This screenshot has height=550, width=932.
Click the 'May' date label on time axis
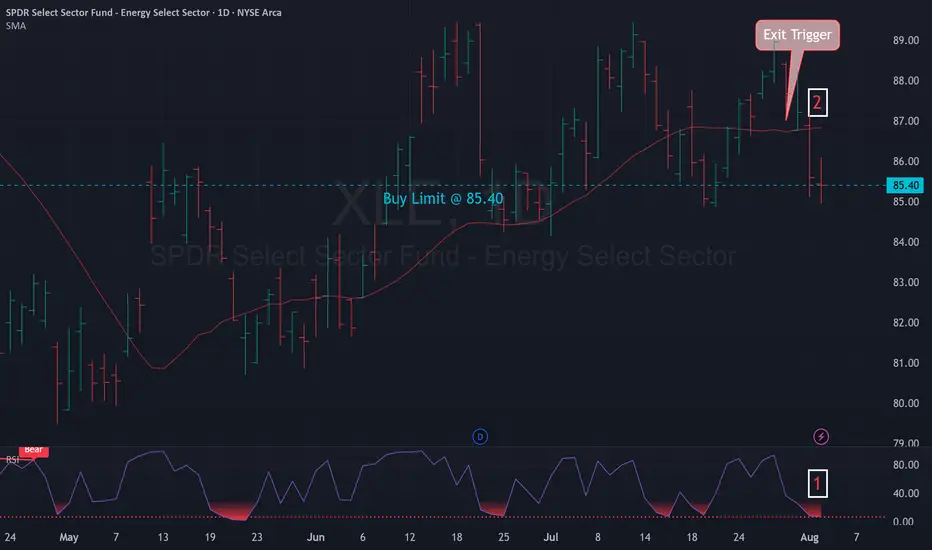pos(69,538)
